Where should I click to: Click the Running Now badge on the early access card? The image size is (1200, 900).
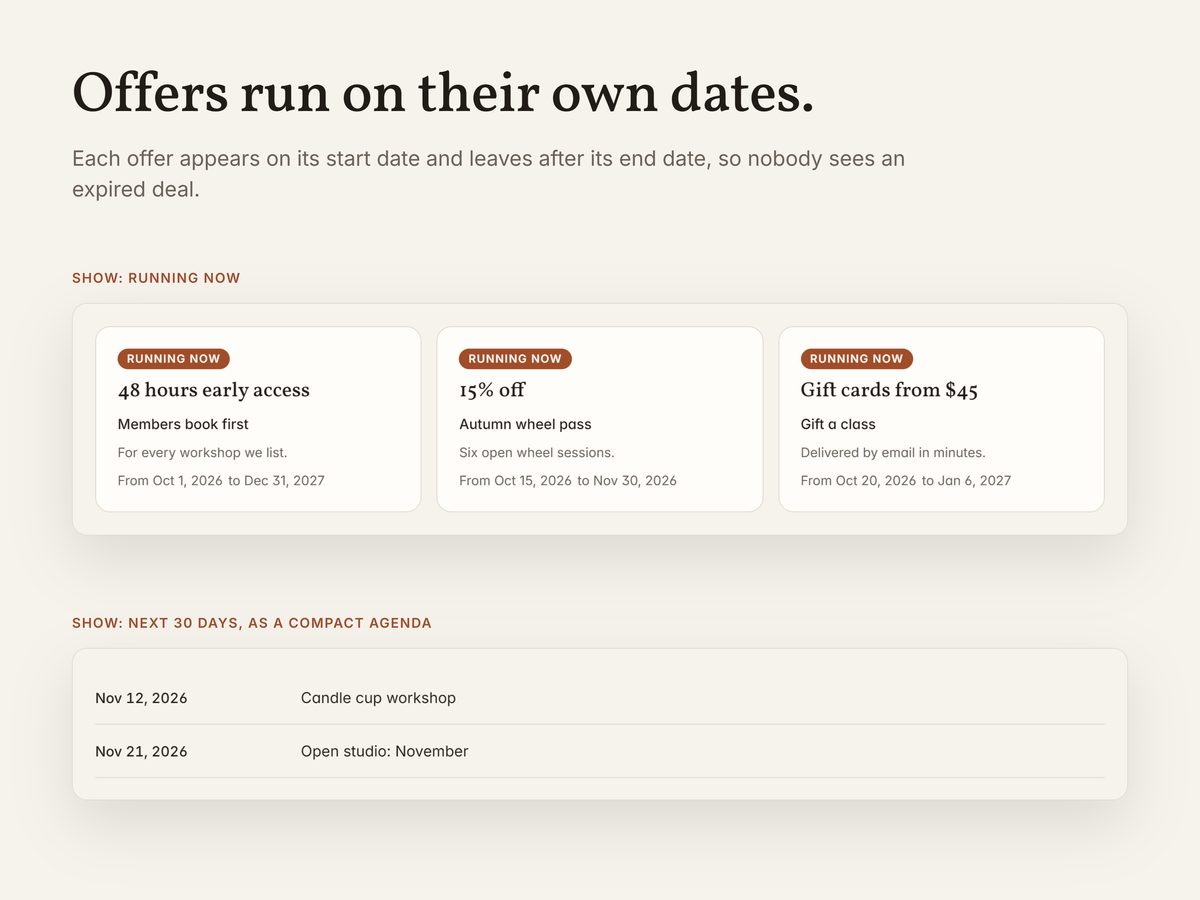[x=174, y=359]
